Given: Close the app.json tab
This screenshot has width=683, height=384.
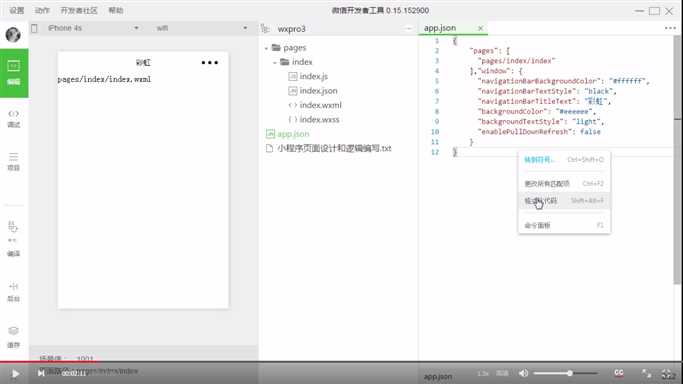Looking at the screenshot, I should (x=480, y=28).
